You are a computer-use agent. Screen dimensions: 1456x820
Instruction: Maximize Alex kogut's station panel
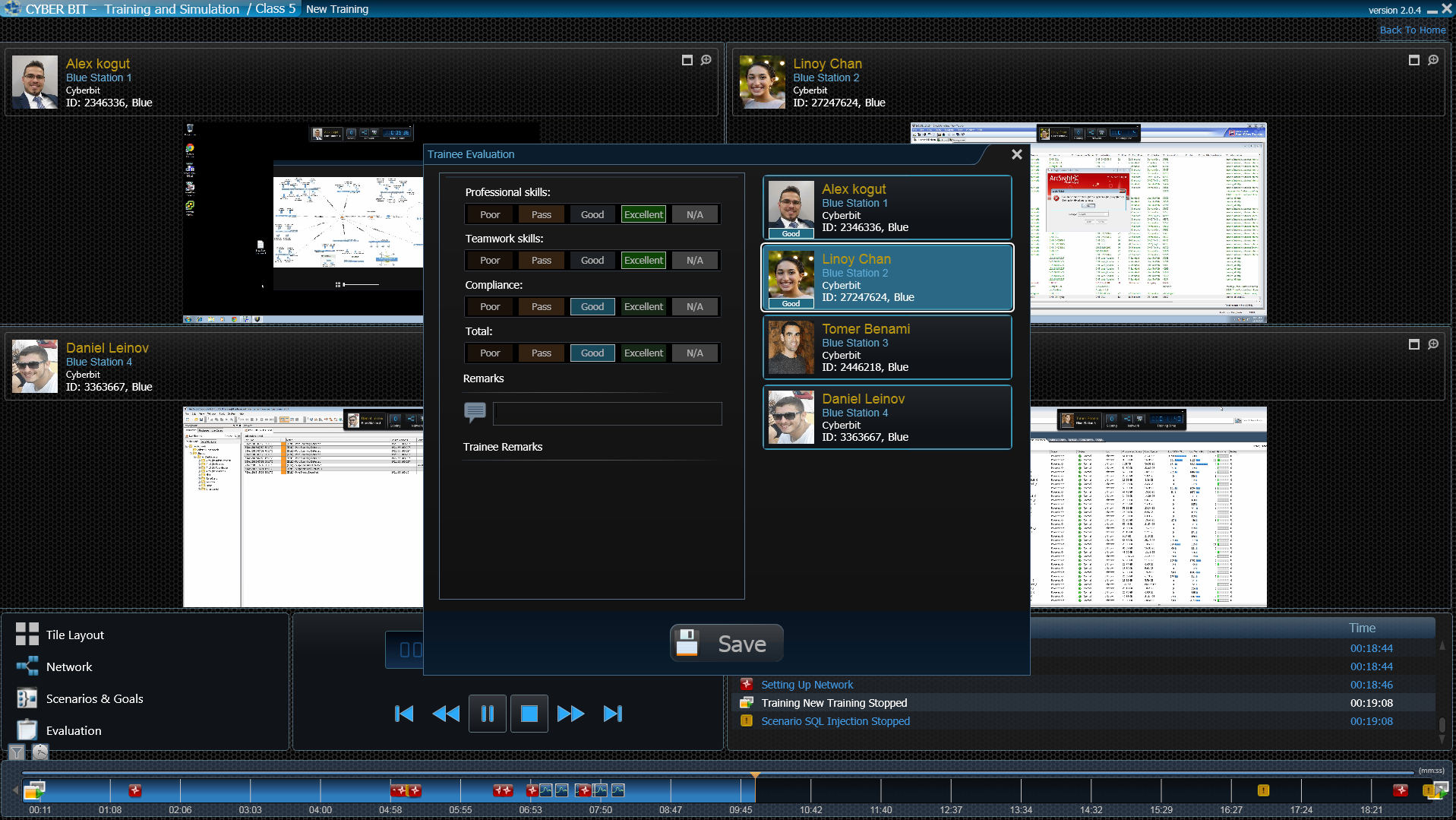click(687, 60)
